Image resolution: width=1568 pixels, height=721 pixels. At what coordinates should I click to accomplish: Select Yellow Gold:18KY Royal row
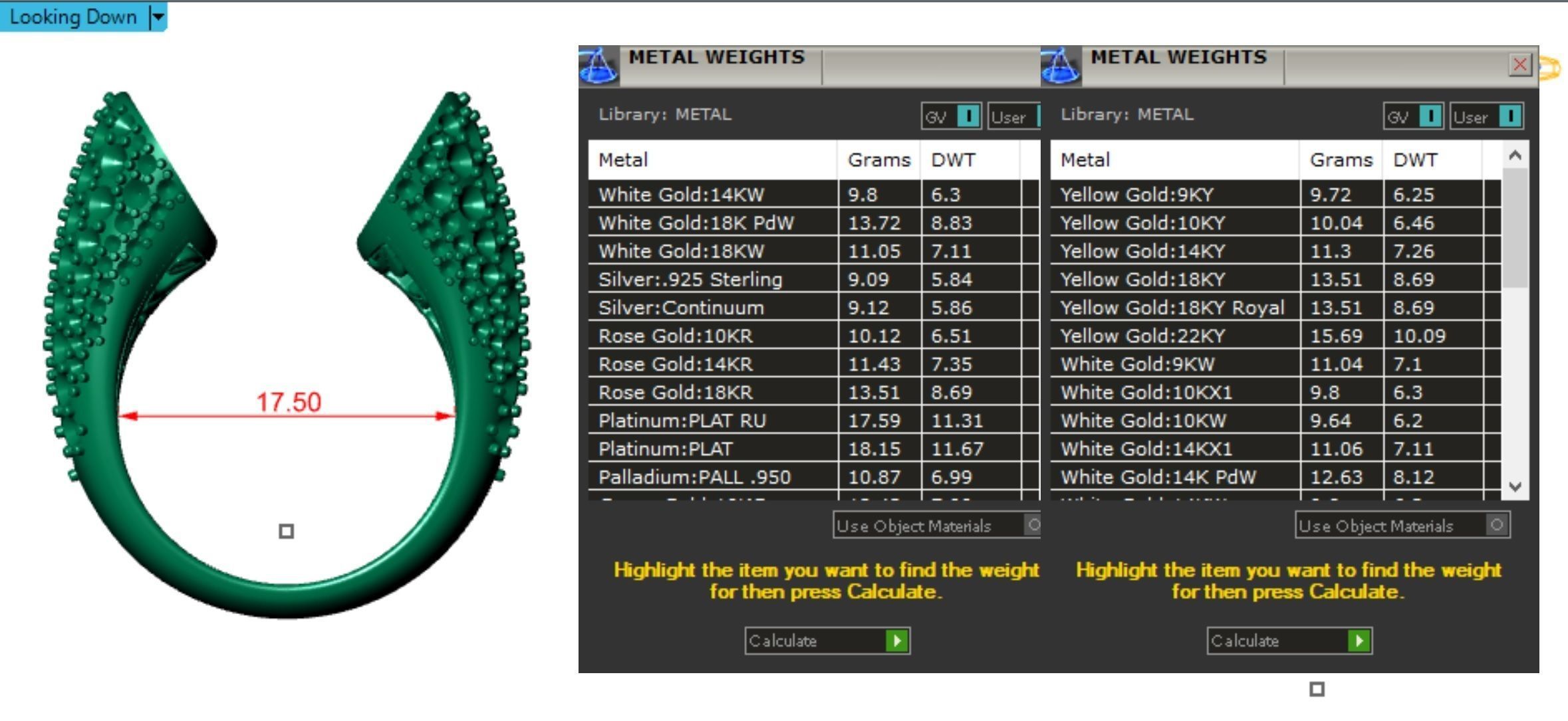[1276, 308]
